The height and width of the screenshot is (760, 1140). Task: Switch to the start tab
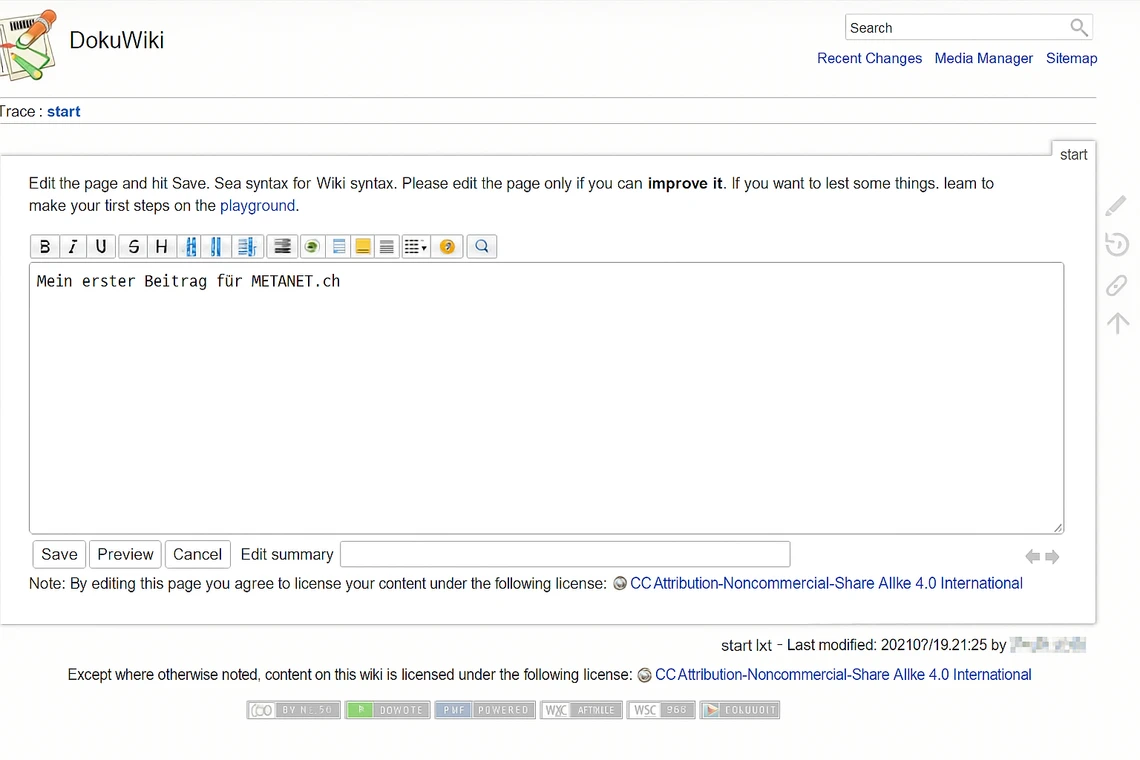coord(1073,154)
